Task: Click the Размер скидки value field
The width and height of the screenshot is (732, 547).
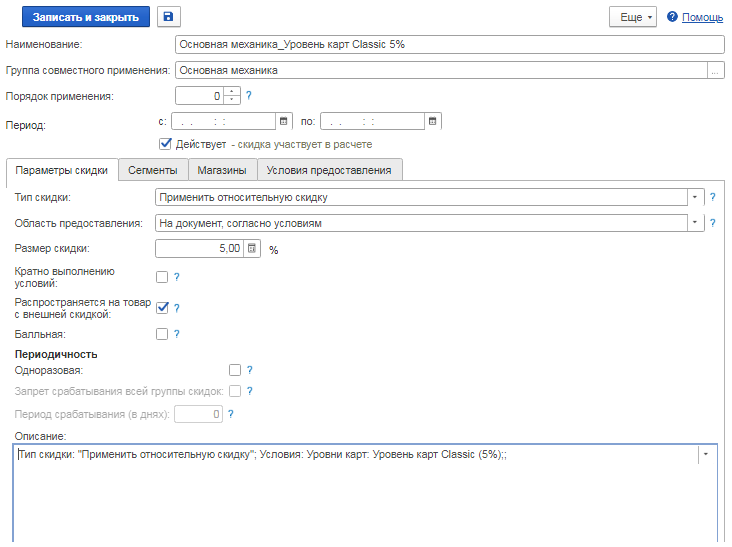Action: click(200, 248)
